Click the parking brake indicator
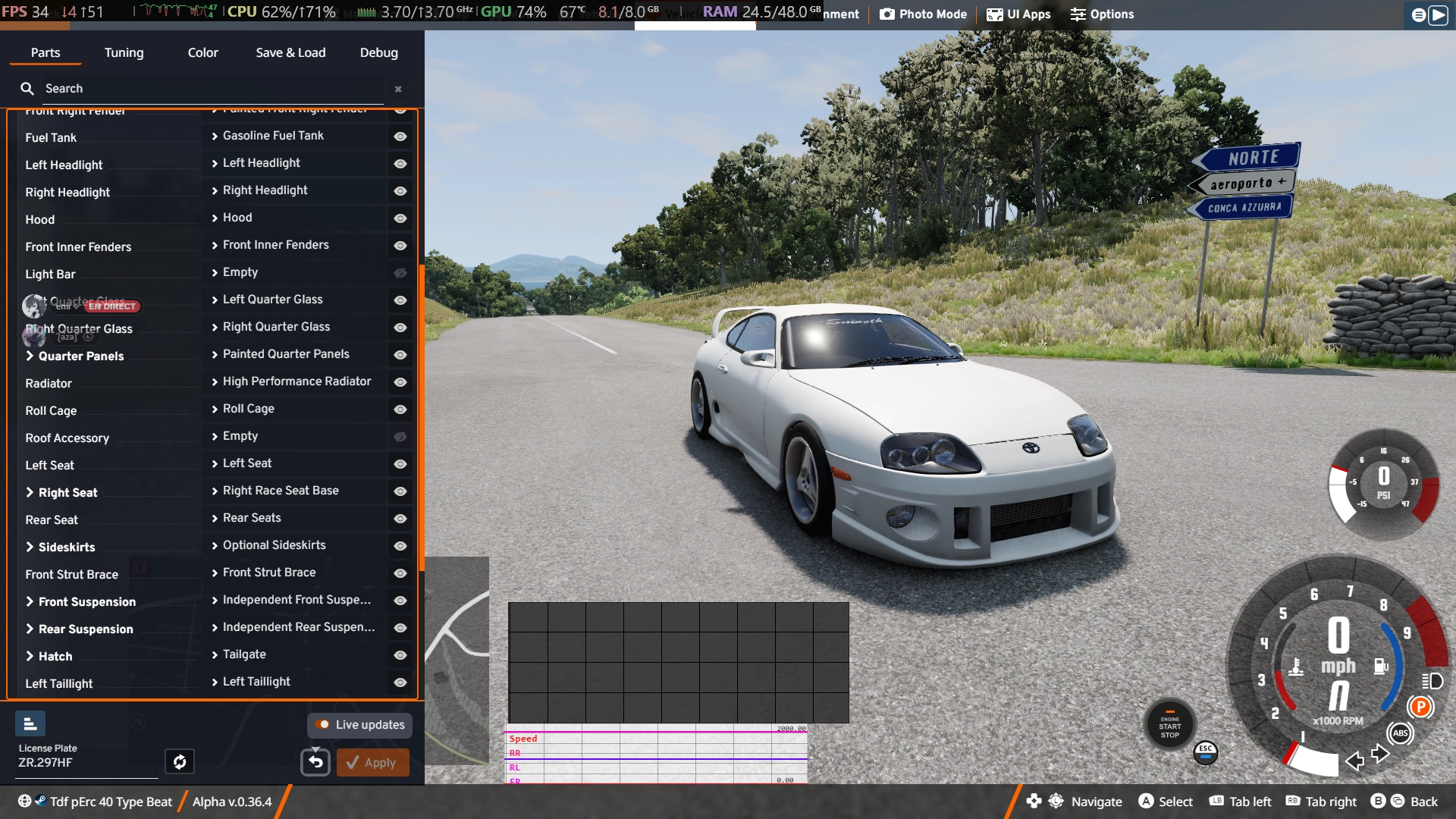The height and width of the screenshot is (819, 1456). pyautogui.click(x=1420, y=707)
